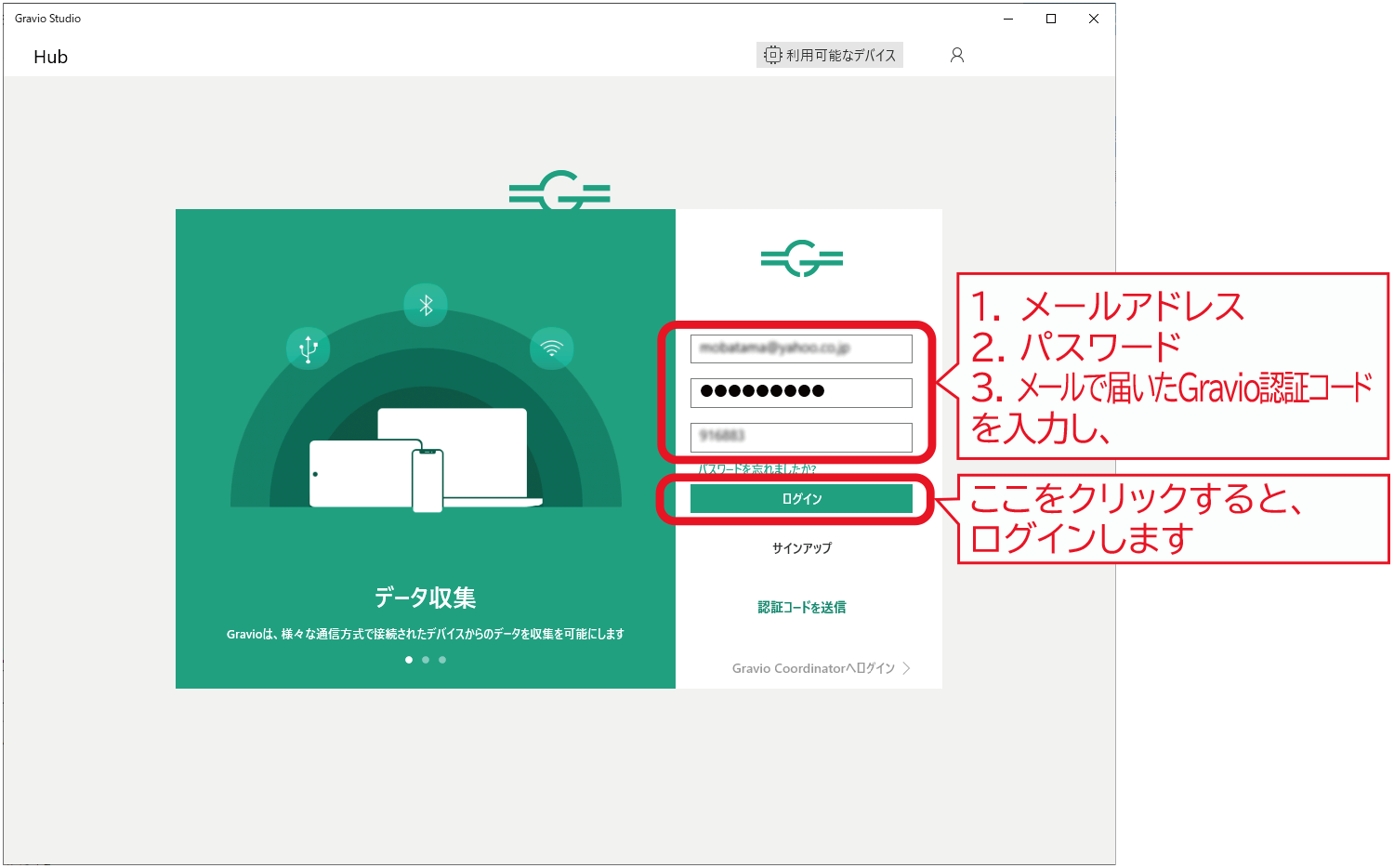The width and height of the screenshot is (1394, 868).
Task: Focus the password field with dots
Action: (x=801, y=392)
